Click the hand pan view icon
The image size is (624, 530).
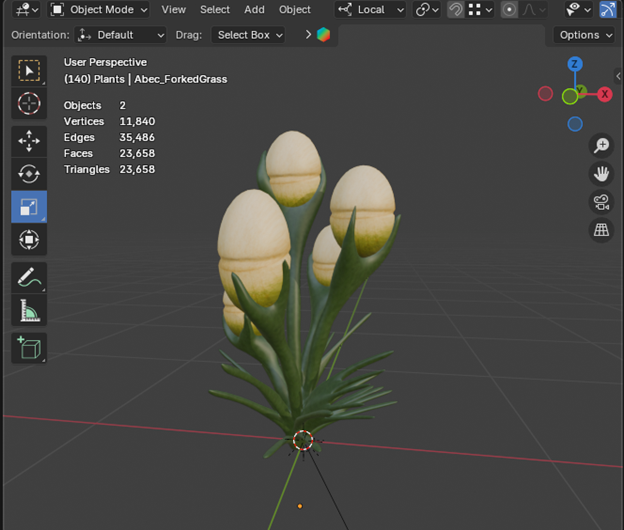[x=601, y=174]
